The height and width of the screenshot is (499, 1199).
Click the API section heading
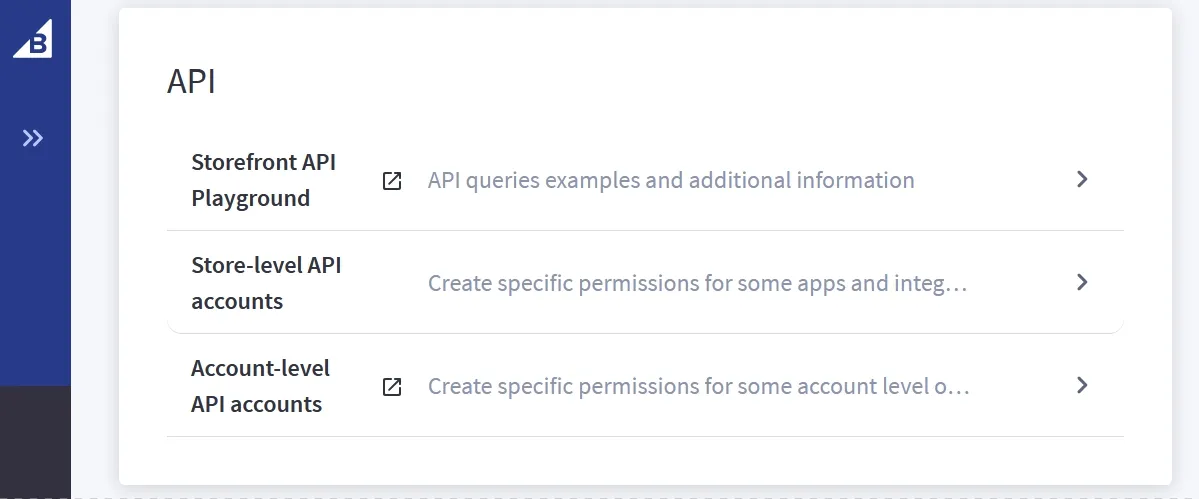pos(191,82)
